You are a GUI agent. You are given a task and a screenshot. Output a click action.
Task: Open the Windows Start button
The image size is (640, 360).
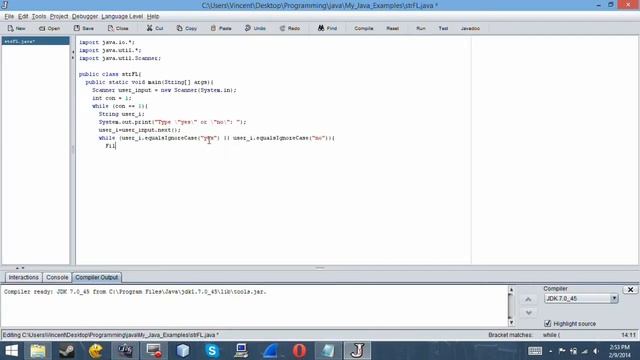[11, 351]
